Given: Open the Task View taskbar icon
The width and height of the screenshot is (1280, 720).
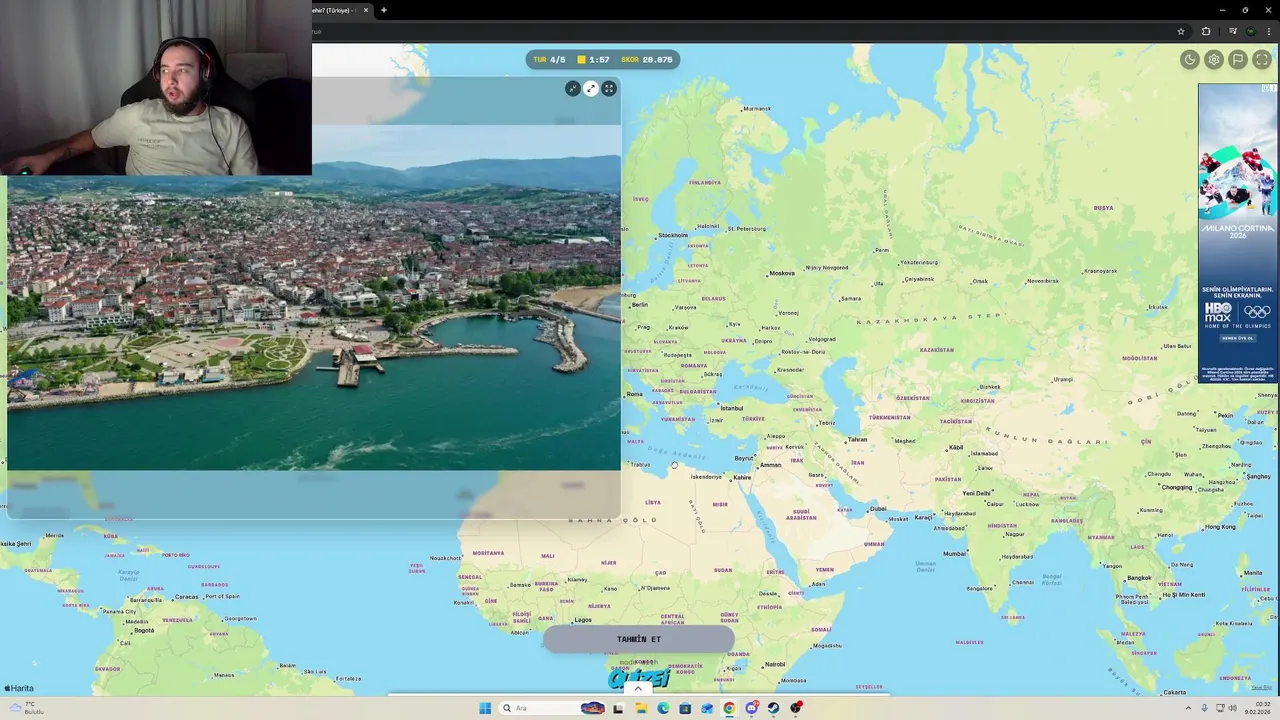Looking at the screenshot, I should [618, 708].
